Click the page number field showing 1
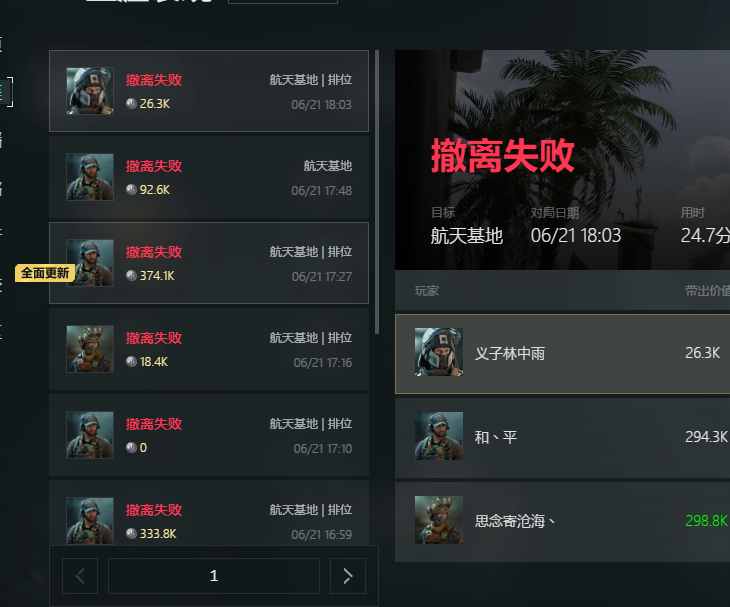 click(x=214, y=576)
